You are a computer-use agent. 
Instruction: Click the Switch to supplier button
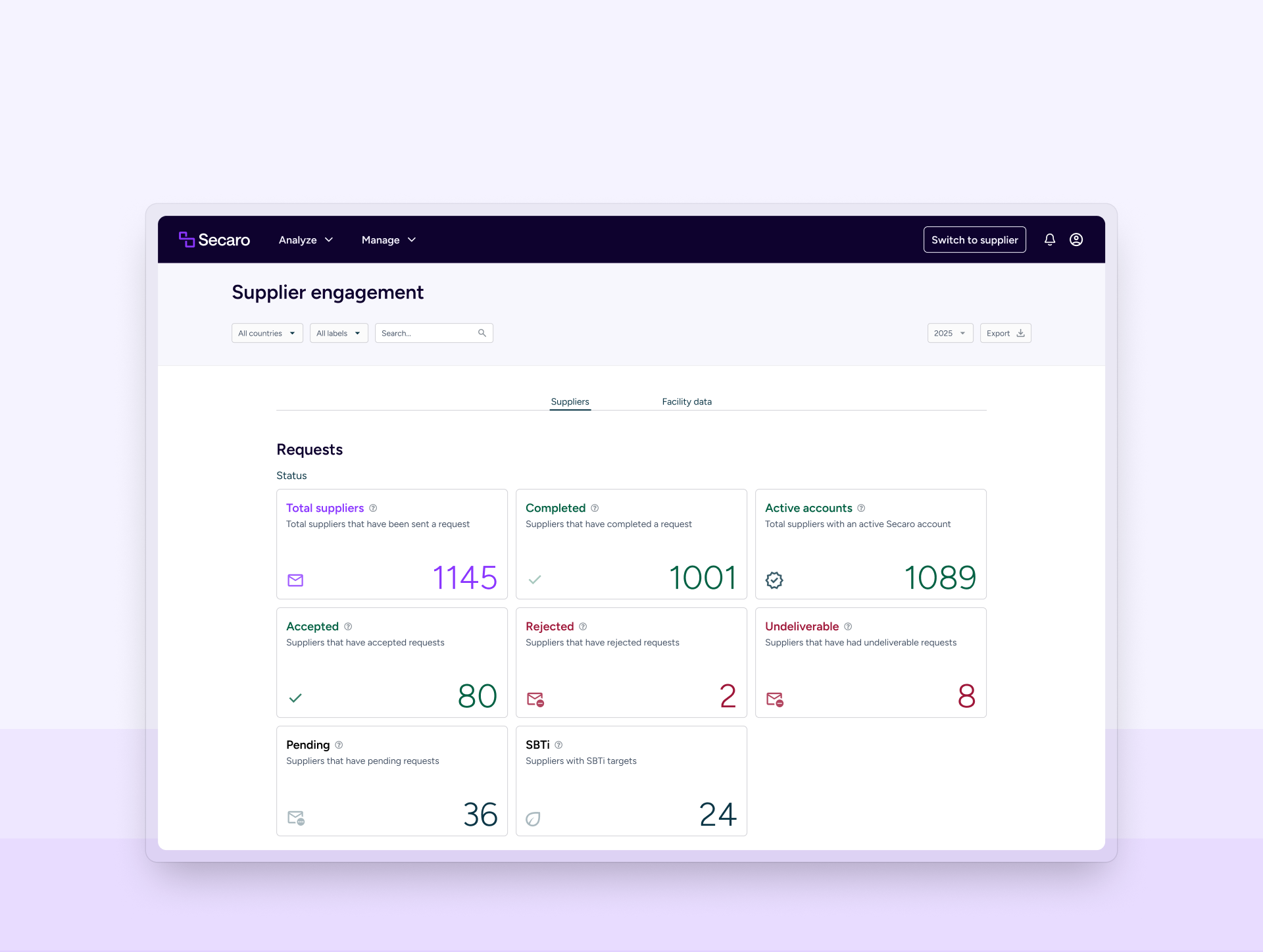pyautogui.click(x=975, y=239)
